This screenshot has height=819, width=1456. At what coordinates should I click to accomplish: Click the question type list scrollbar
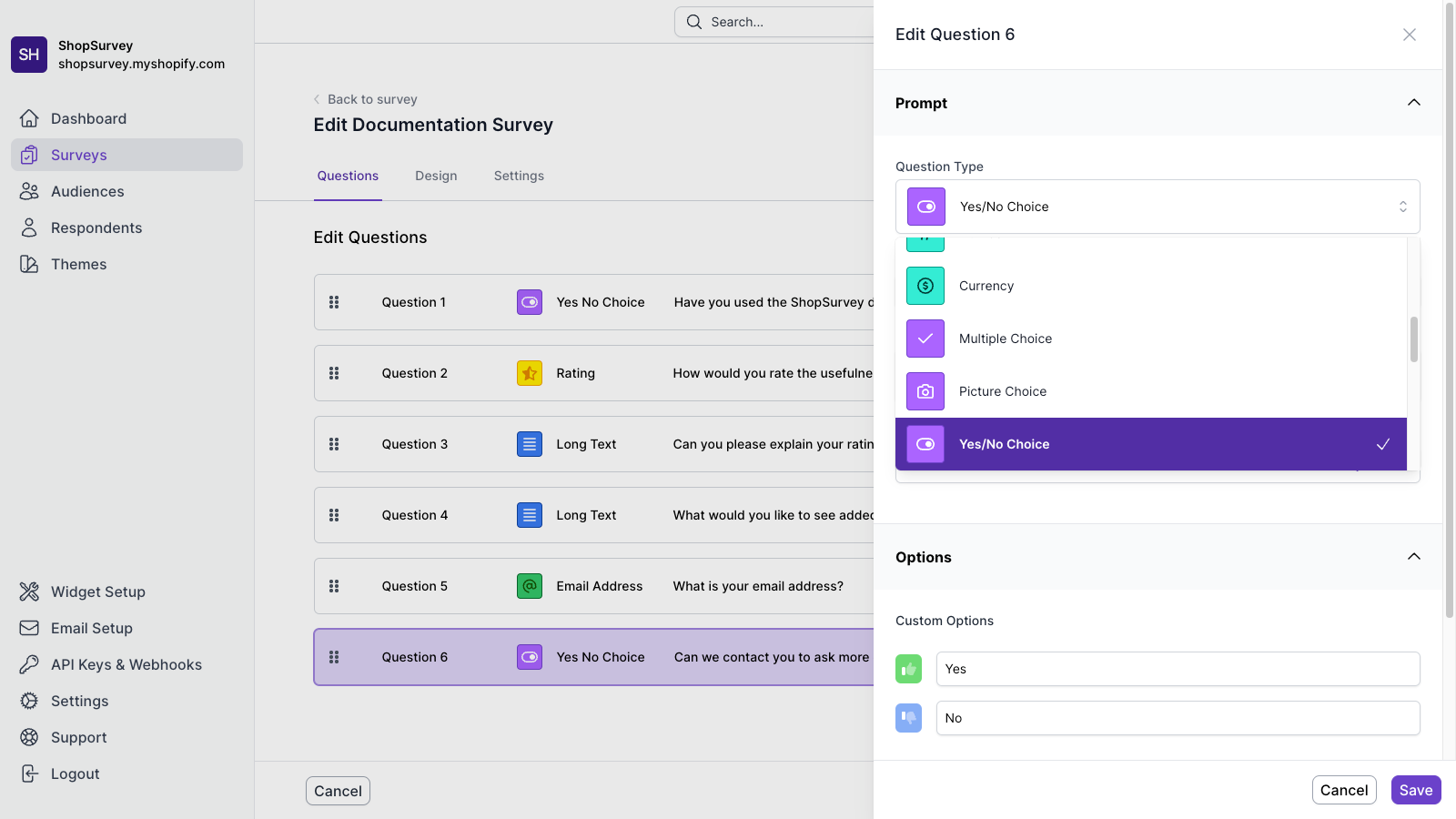pos(1414,339)
